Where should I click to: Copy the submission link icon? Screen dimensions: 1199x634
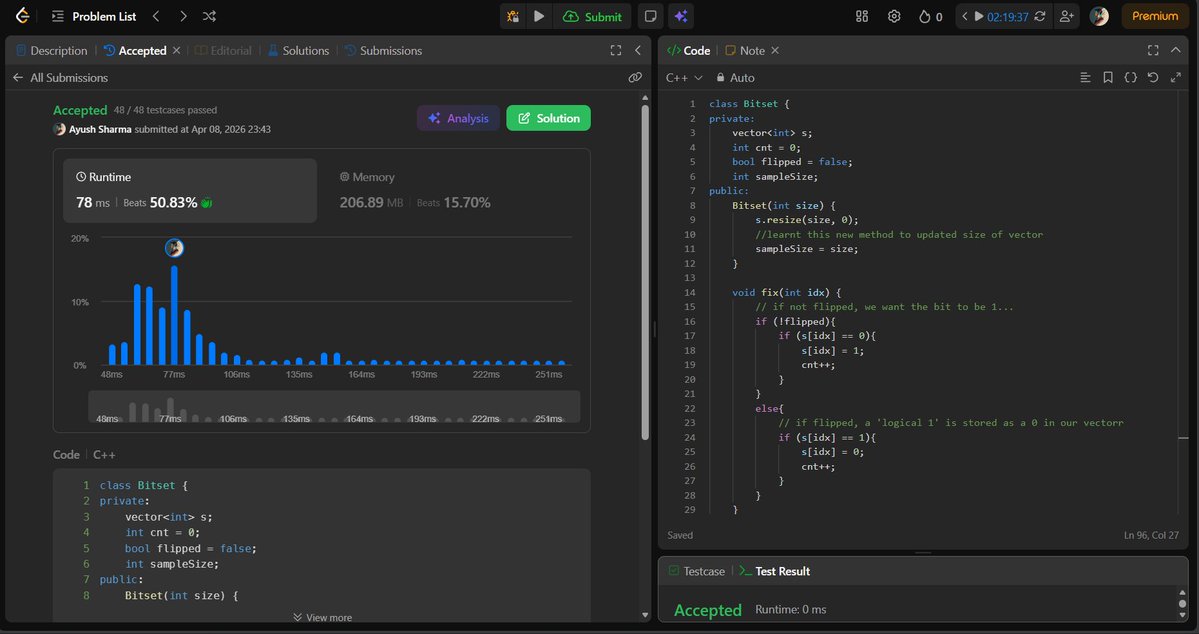pyautogui.click(x=635, y=77)
